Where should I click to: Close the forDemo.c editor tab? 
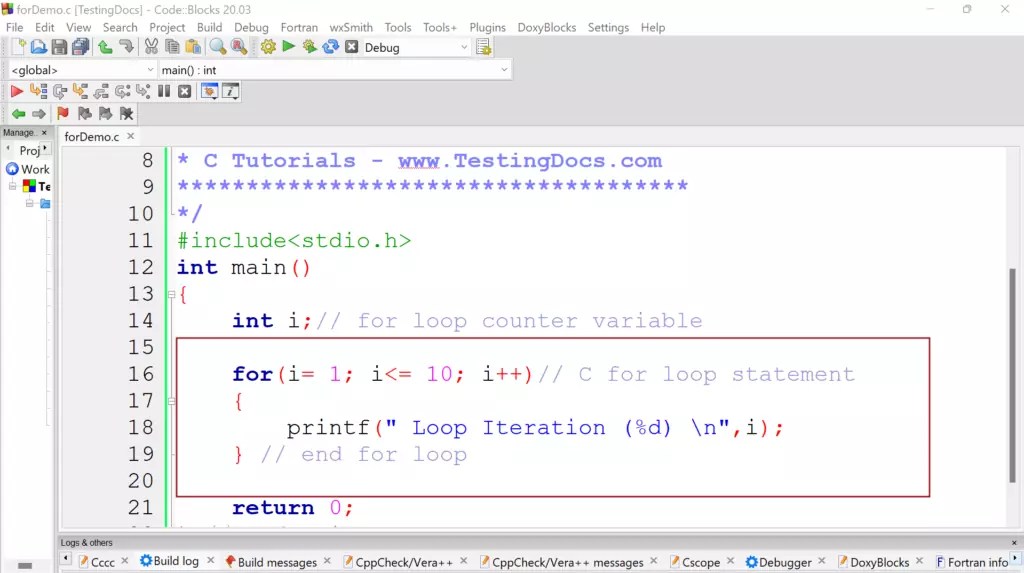[x=131, y=136]
